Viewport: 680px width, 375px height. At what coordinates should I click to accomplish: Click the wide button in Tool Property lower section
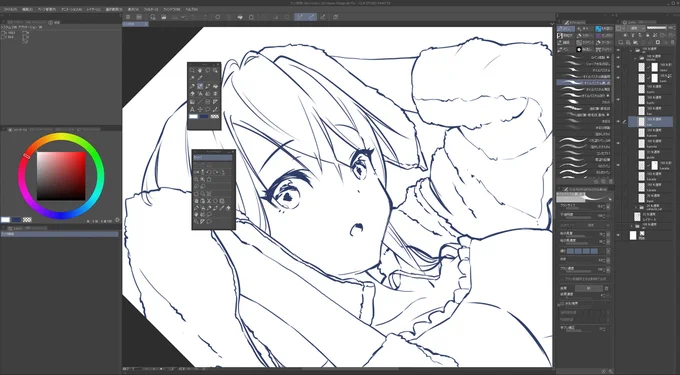coord(589,288)
